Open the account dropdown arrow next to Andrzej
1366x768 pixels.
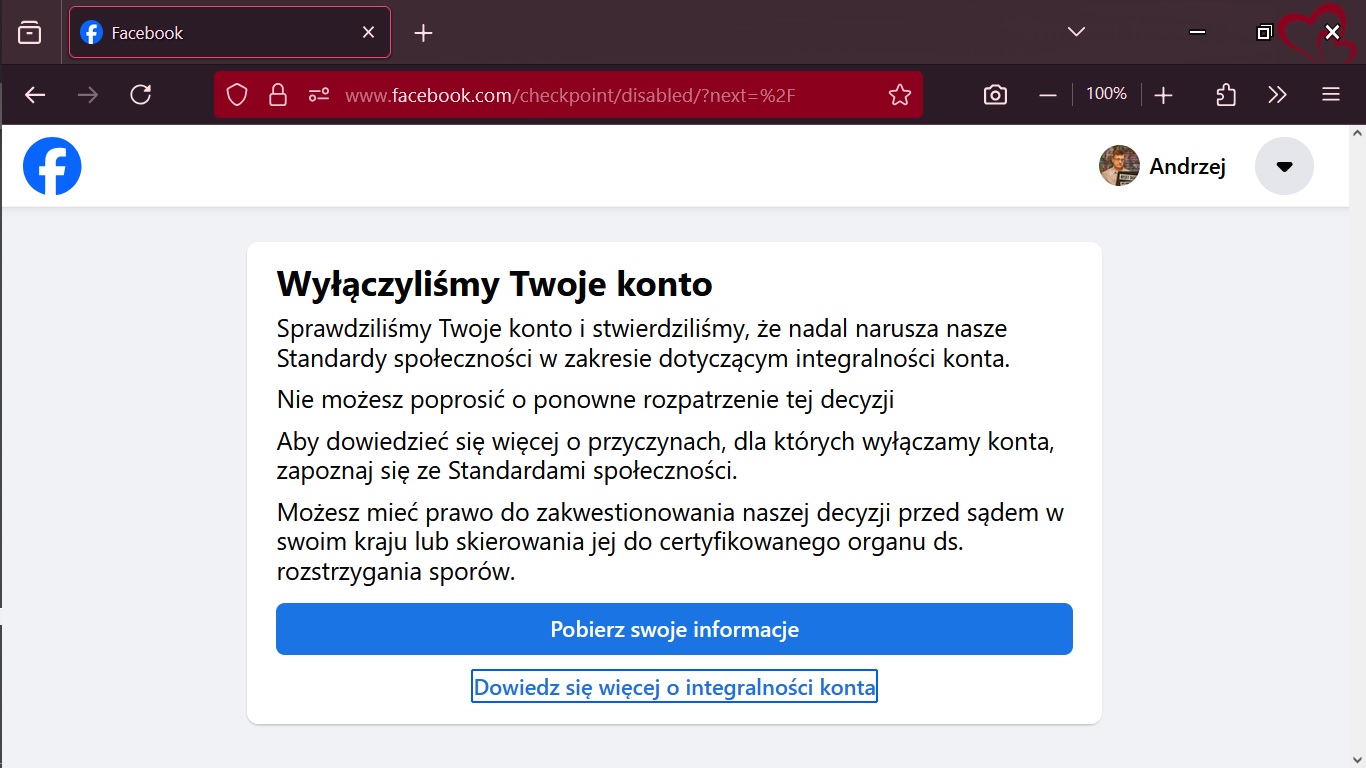[x=1284, y=166]
